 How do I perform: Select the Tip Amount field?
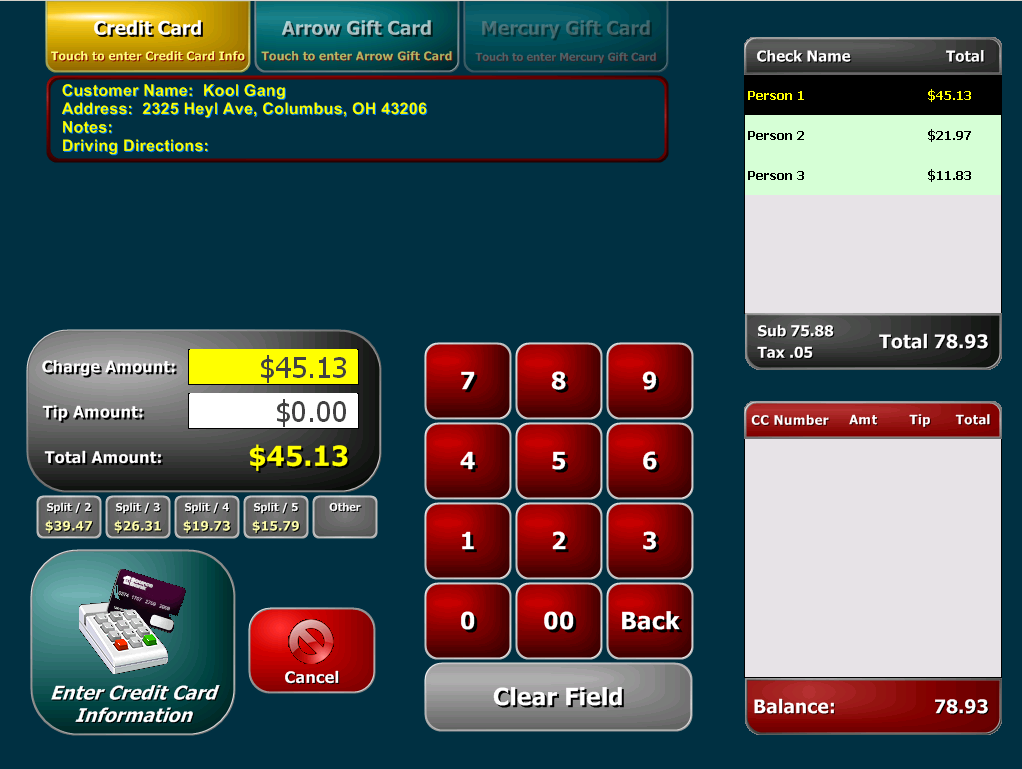tap(273, 411)
